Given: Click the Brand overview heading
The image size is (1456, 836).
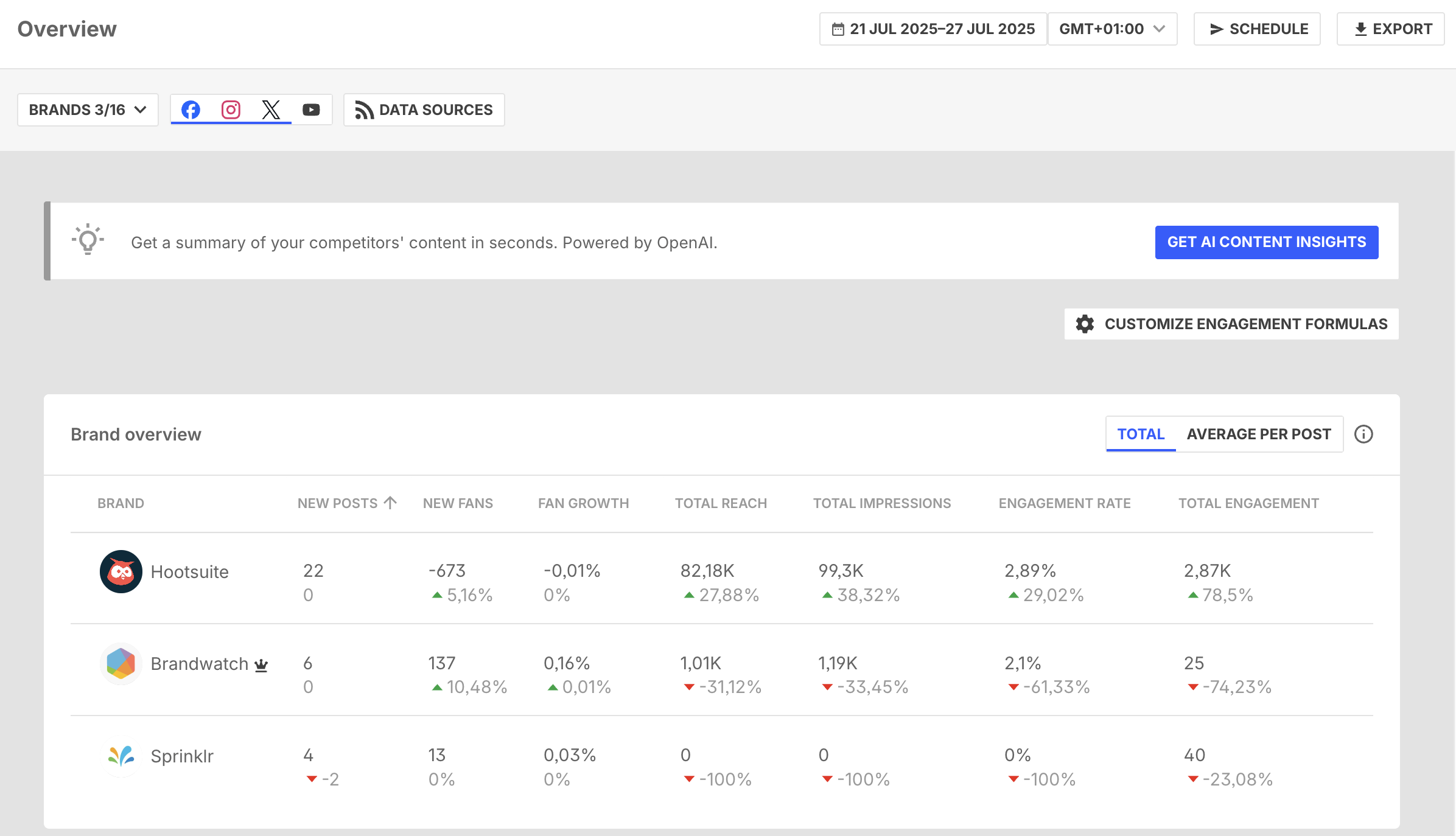Looking at the screenshot, I should (136, 434).
